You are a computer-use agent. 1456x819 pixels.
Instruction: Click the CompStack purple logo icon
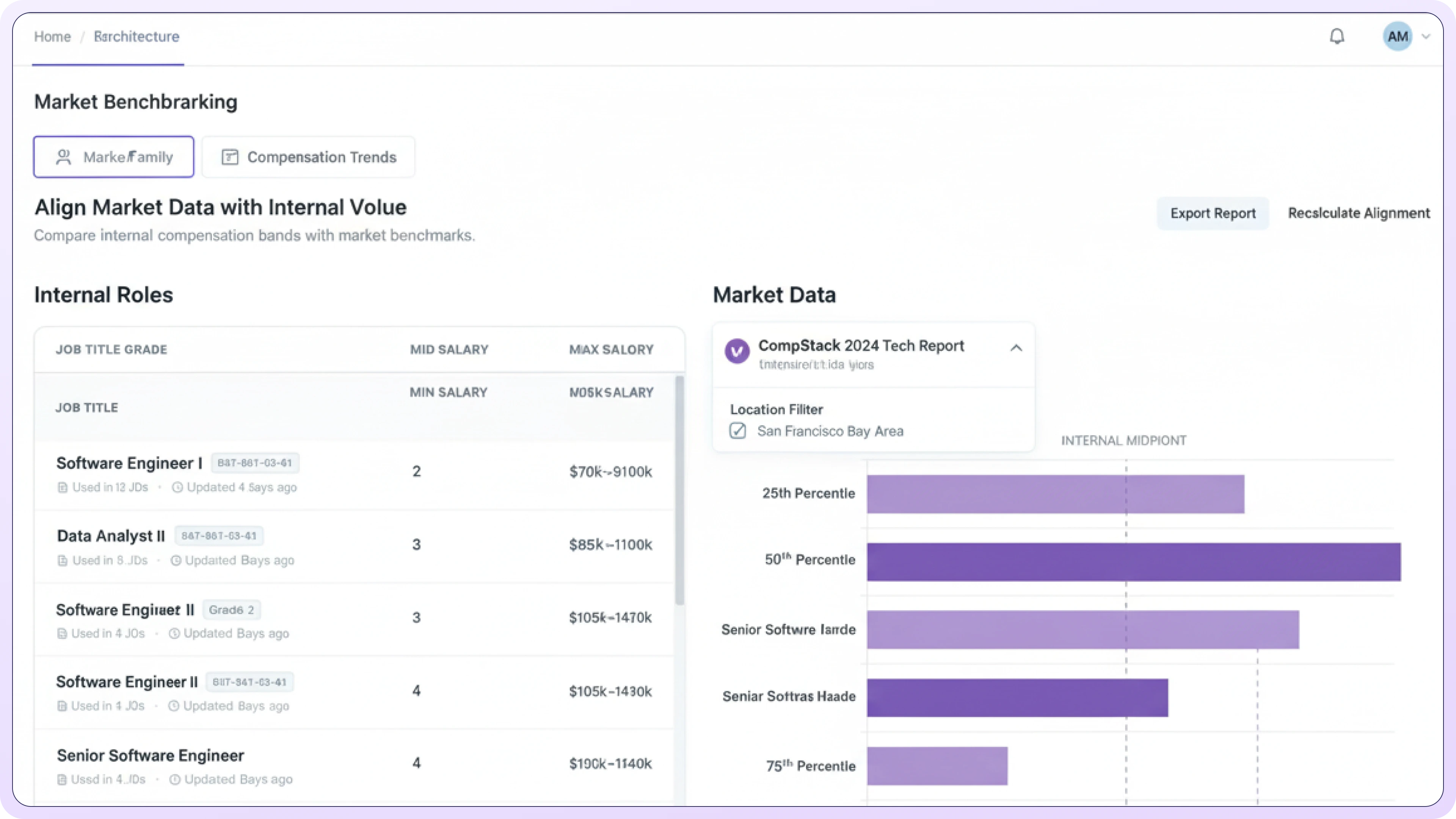point(737,351)
